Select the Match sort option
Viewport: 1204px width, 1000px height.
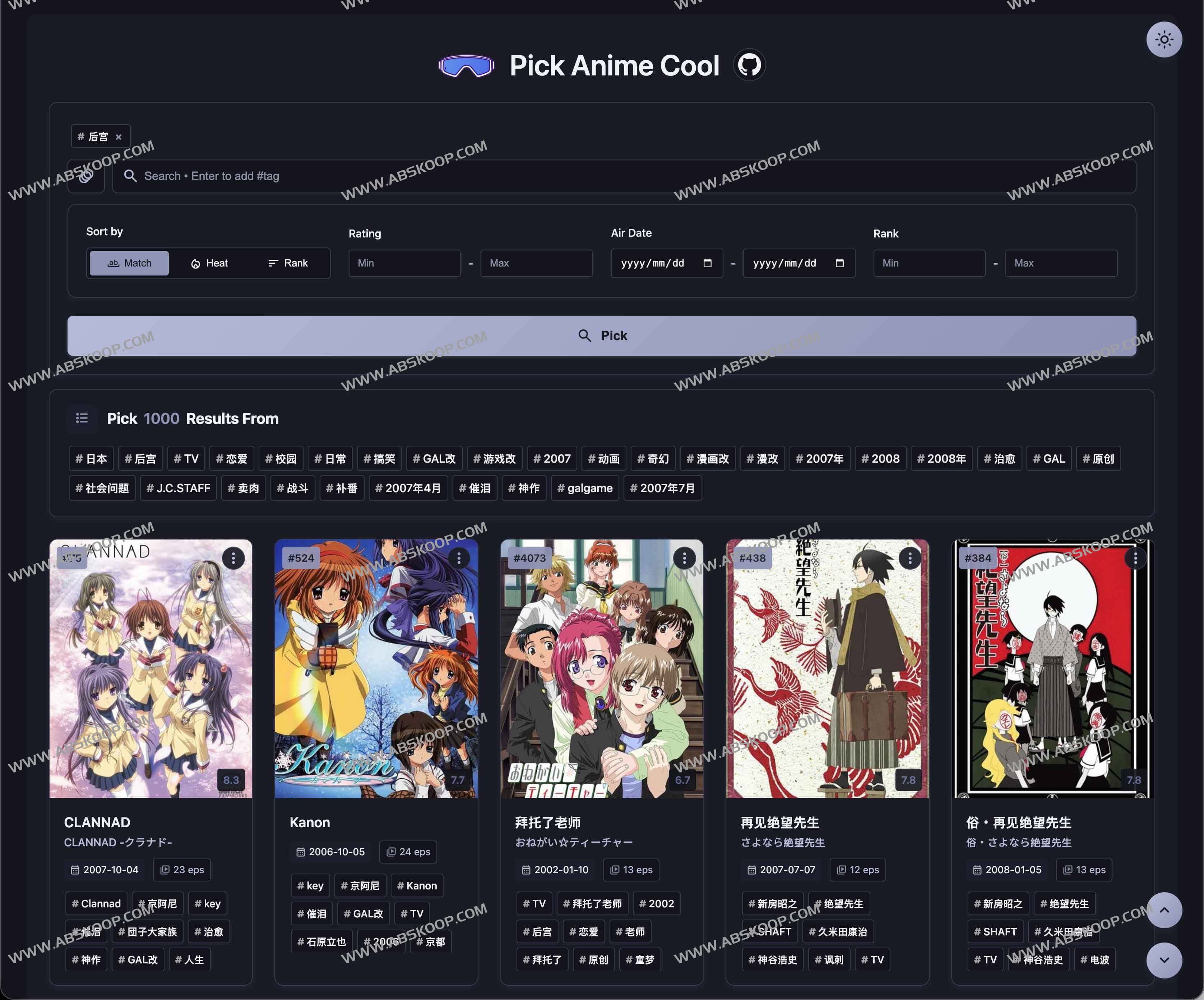[x=130, y=263]
